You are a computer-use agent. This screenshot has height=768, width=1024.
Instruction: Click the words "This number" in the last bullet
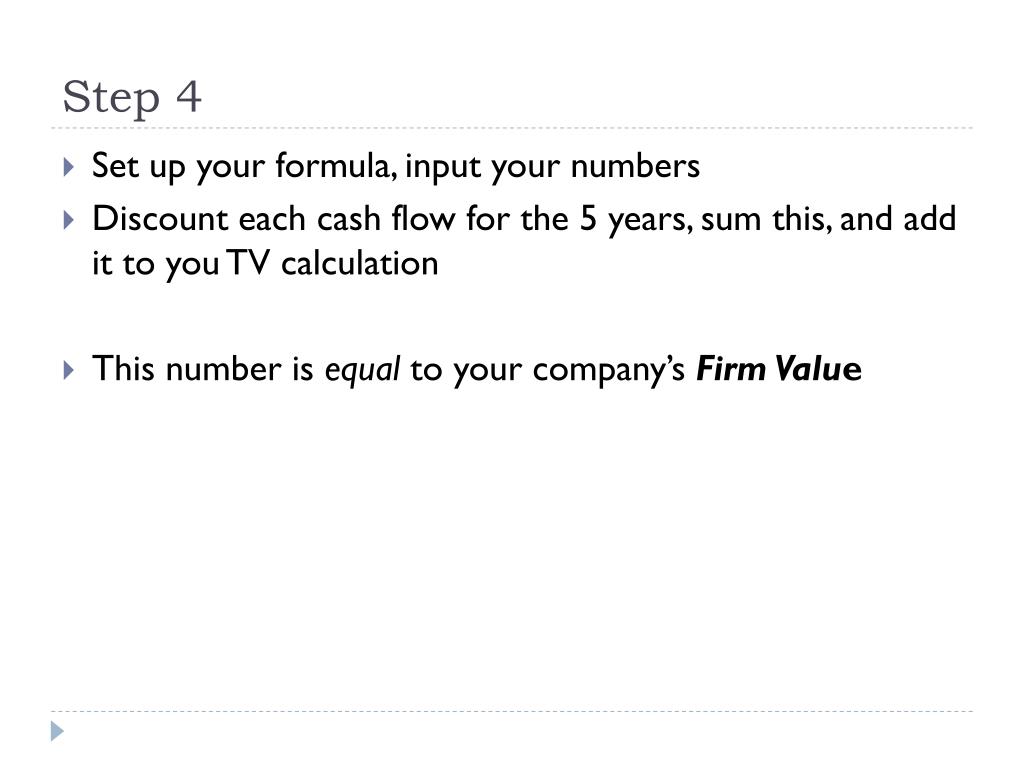coord(187,368)
